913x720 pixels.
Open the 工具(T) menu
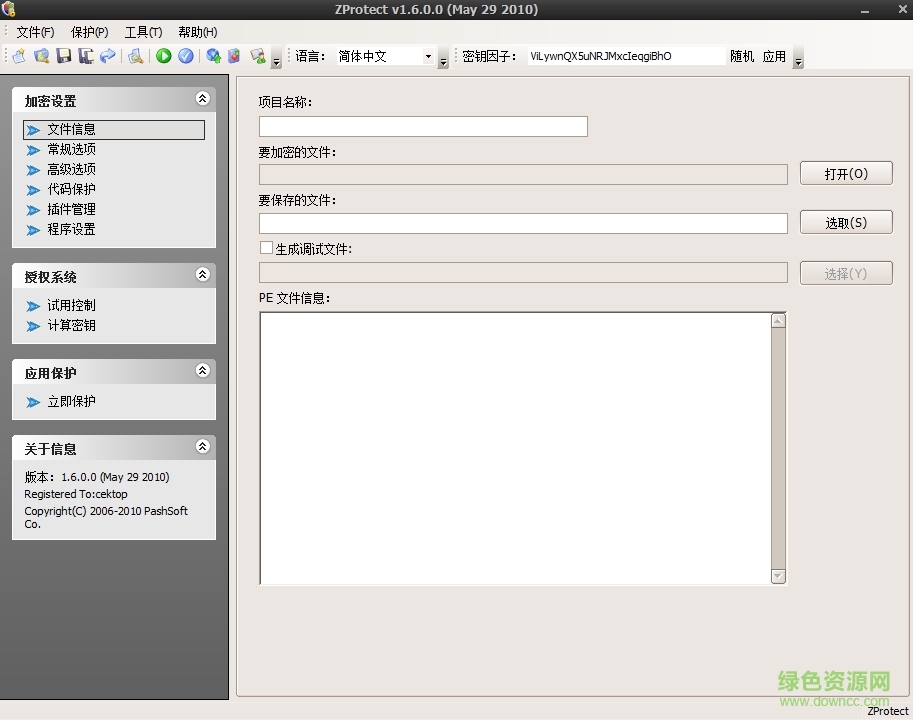point(142,31)
